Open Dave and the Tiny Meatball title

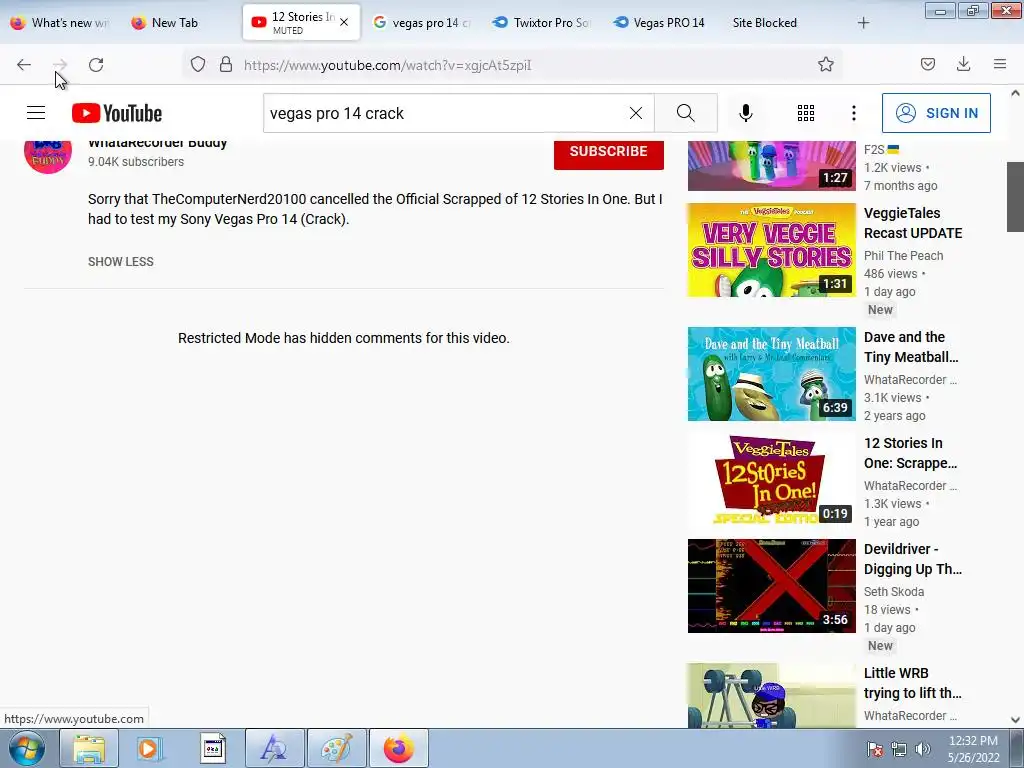(911, 347)
